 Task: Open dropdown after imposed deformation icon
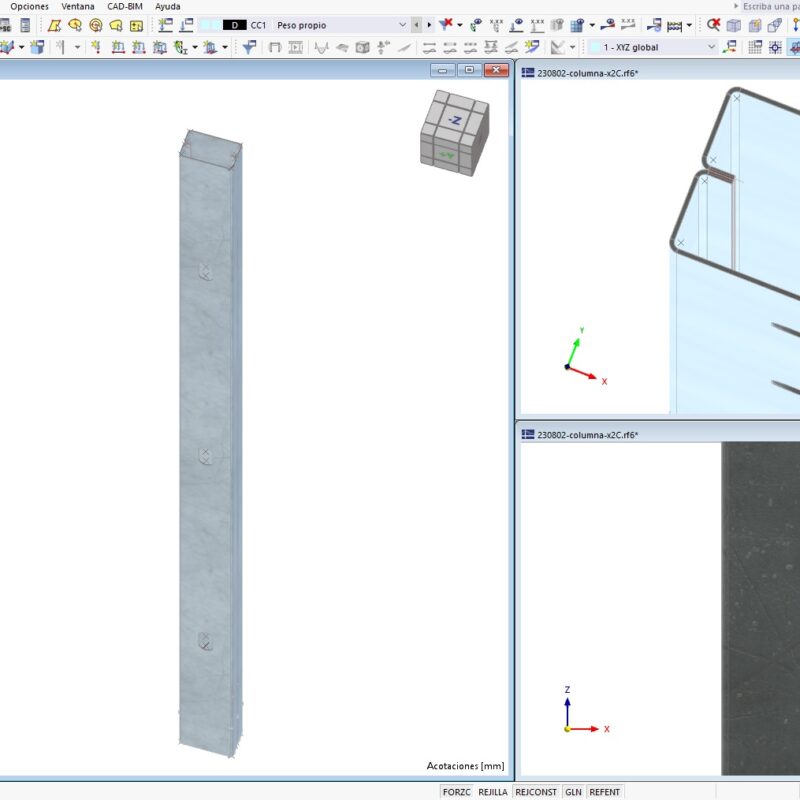[195, 47]
